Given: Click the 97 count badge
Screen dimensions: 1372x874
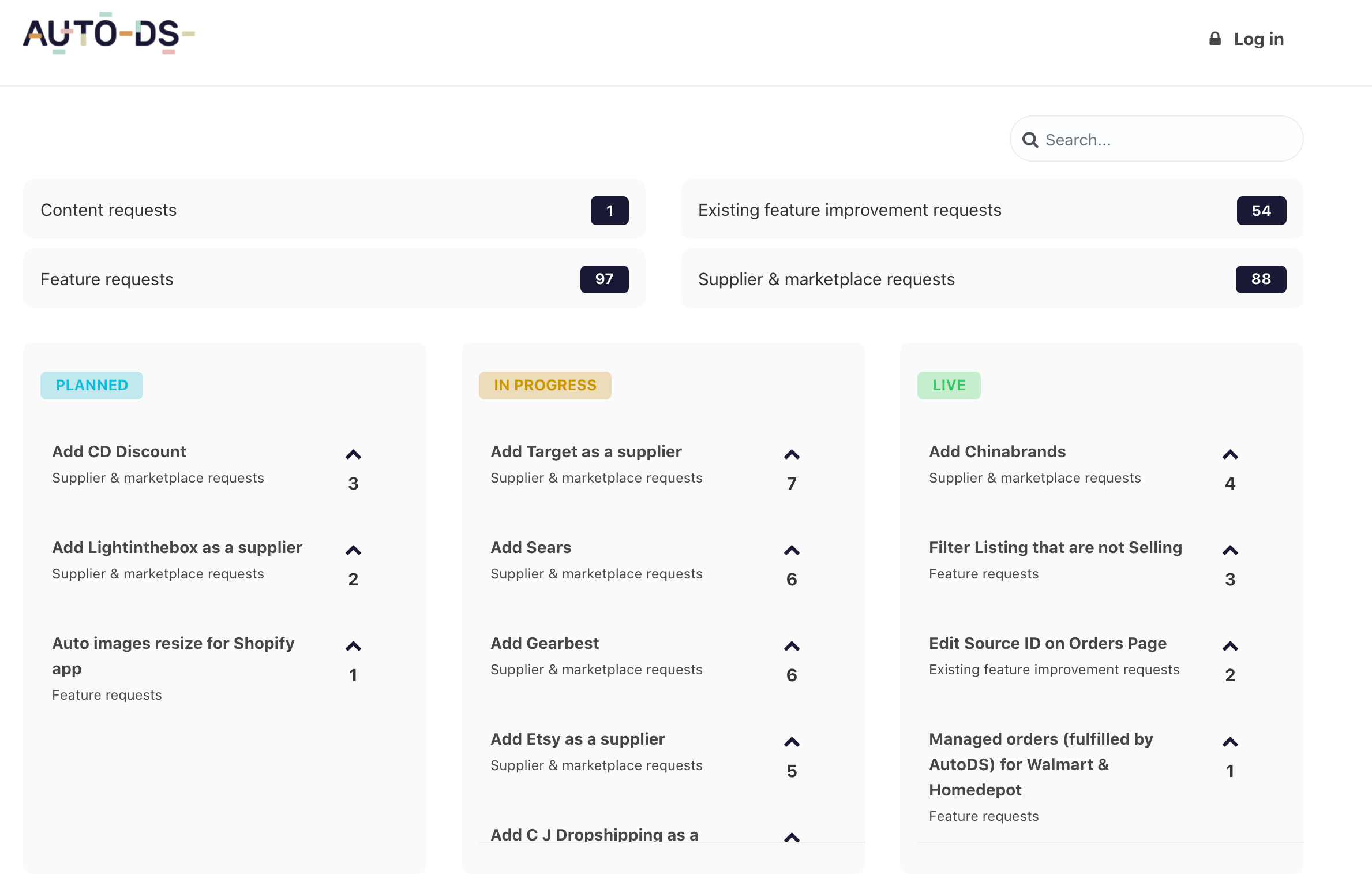Looking at the screenshot, I should 604,279.
